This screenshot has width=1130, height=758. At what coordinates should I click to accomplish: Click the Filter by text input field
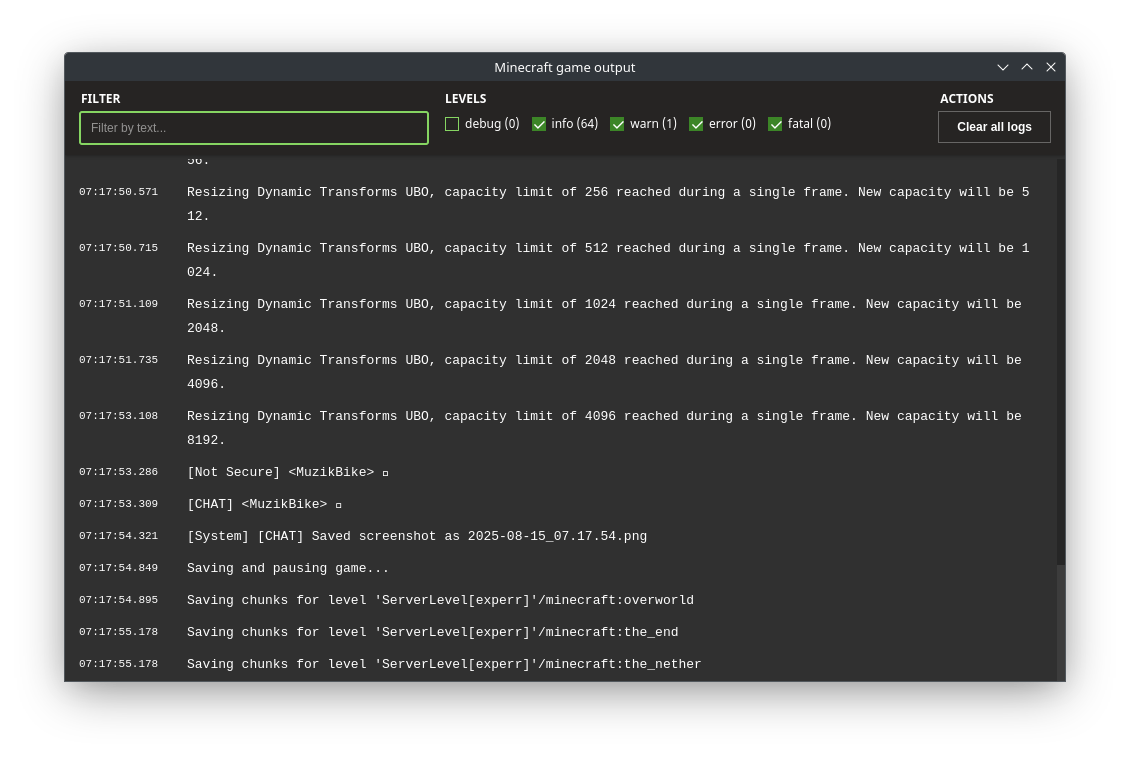[254, 128]
